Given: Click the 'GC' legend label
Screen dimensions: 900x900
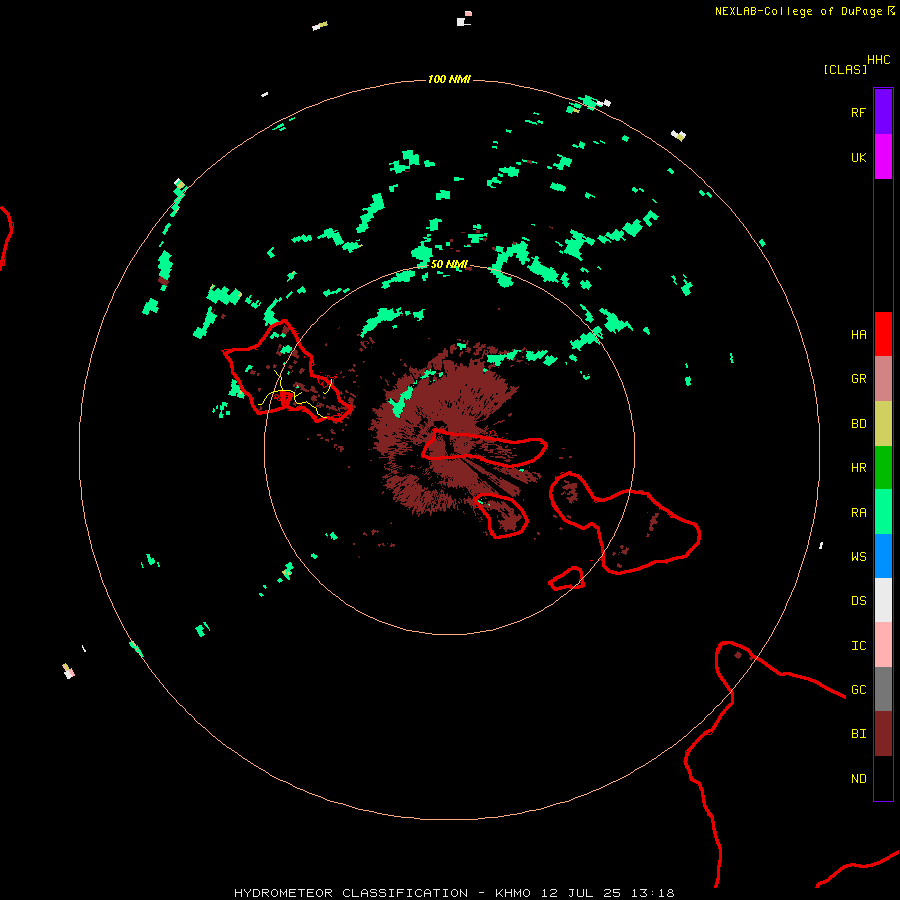Looking at the screenshot, I should pos(858,690).
